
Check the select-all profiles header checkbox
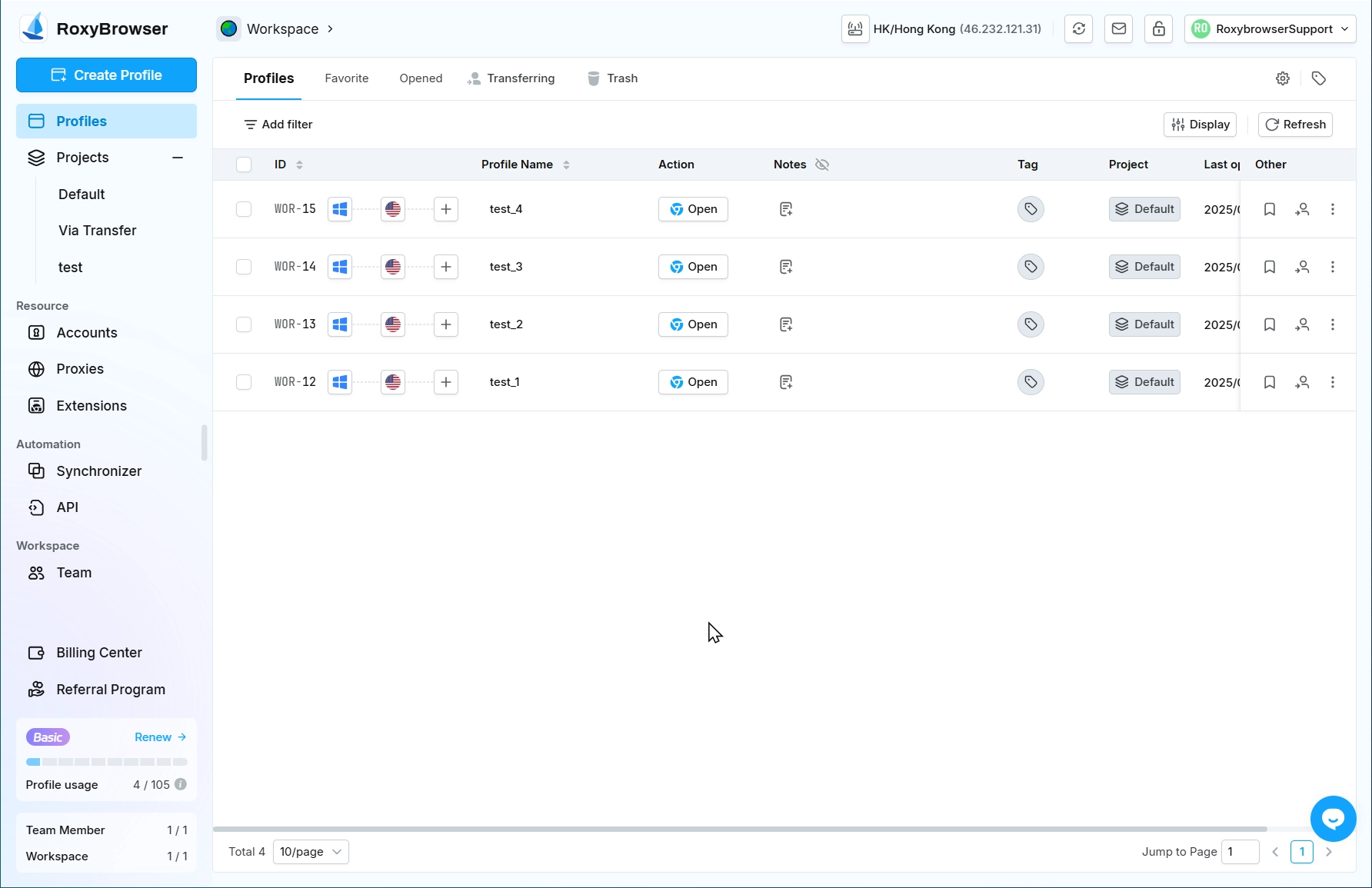coord(244,165)
